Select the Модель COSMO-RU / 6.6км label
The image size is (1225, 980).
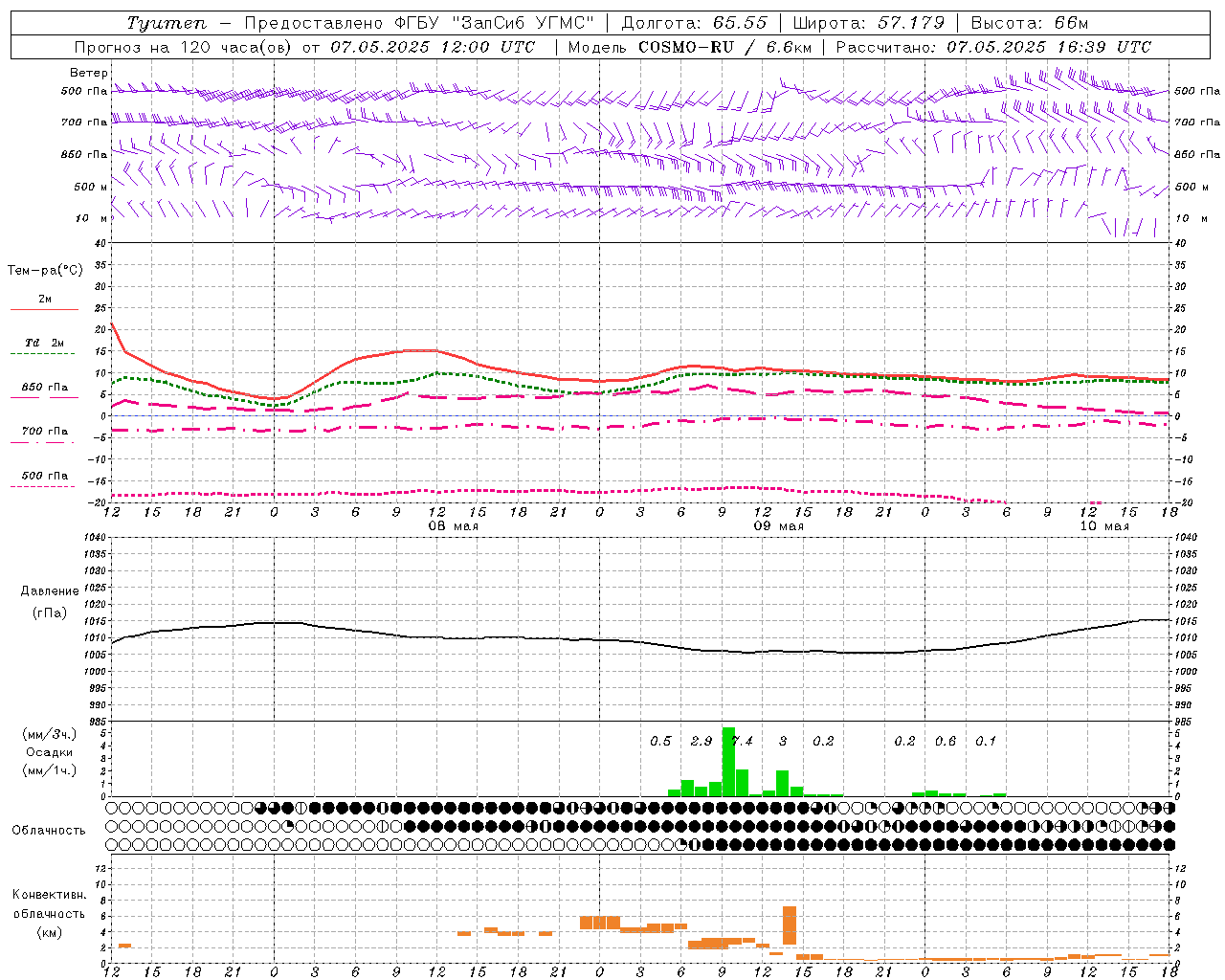point(689,47)
